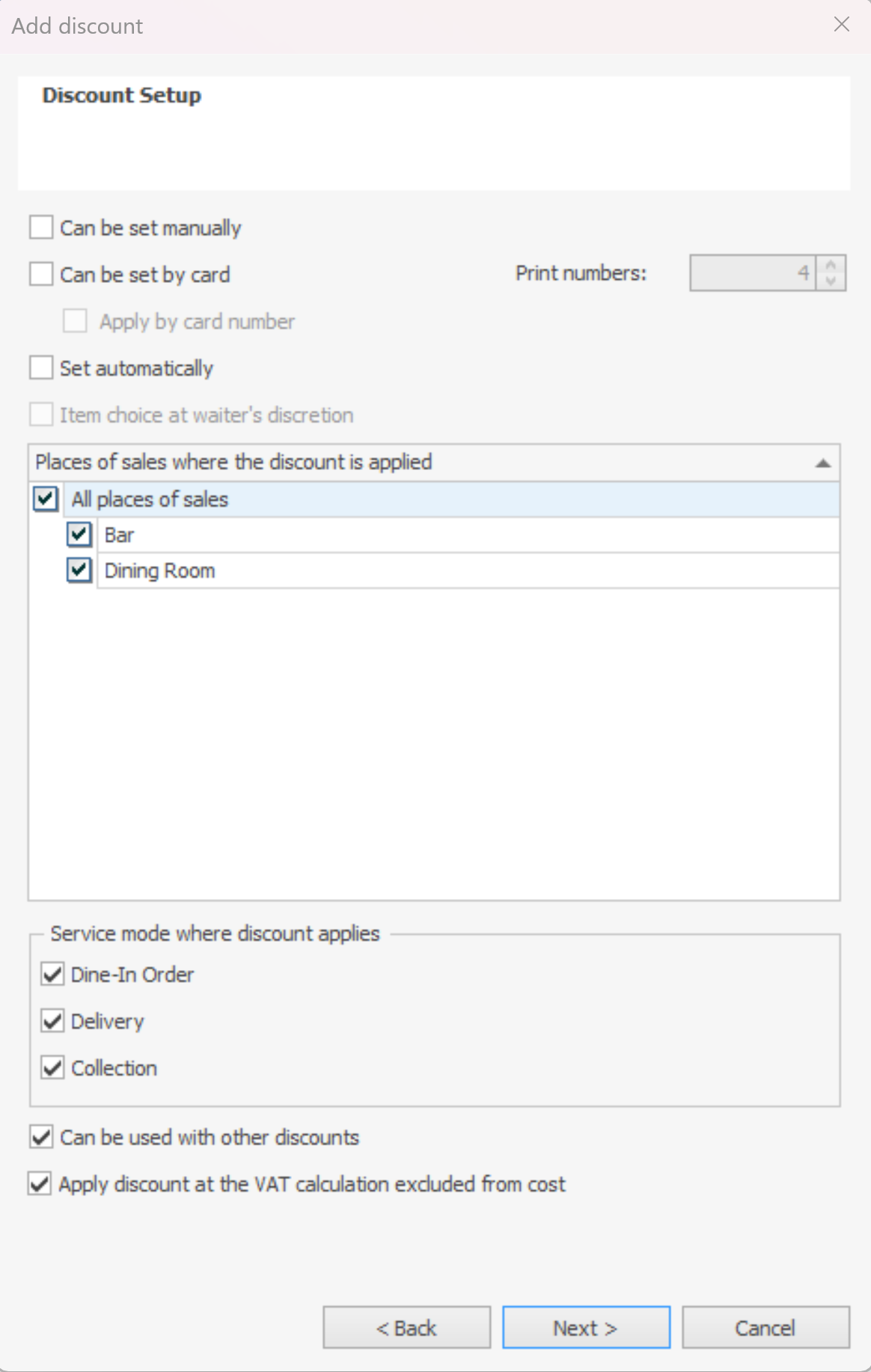Uncheck the Dining Room checkbox
871x1372 pixels.
point(79,570)
